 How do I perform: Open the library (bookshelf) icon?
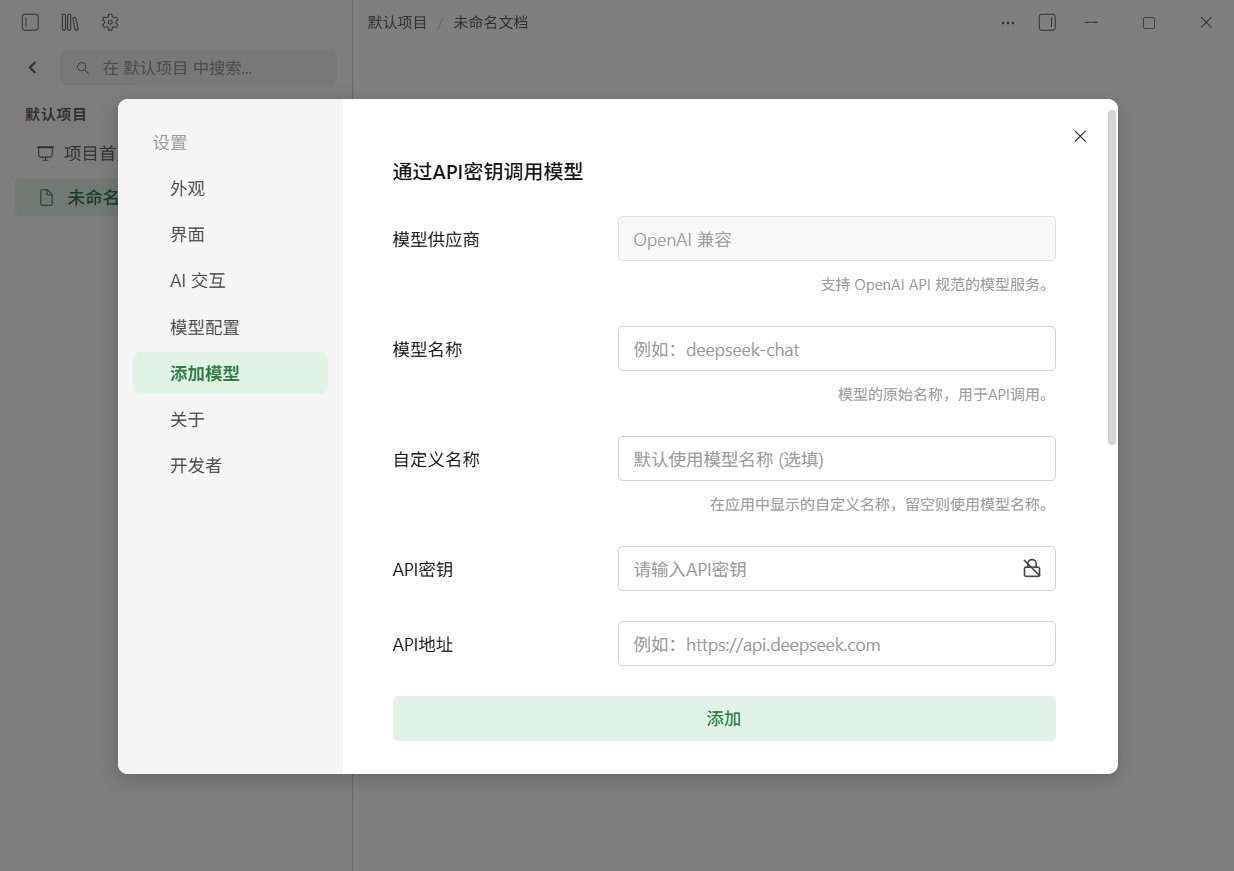tap(69, 21)
